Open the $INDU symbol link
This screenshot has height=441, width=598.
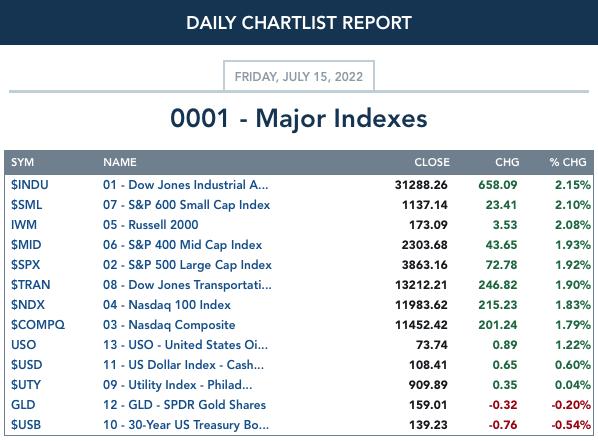pos(29,185)
